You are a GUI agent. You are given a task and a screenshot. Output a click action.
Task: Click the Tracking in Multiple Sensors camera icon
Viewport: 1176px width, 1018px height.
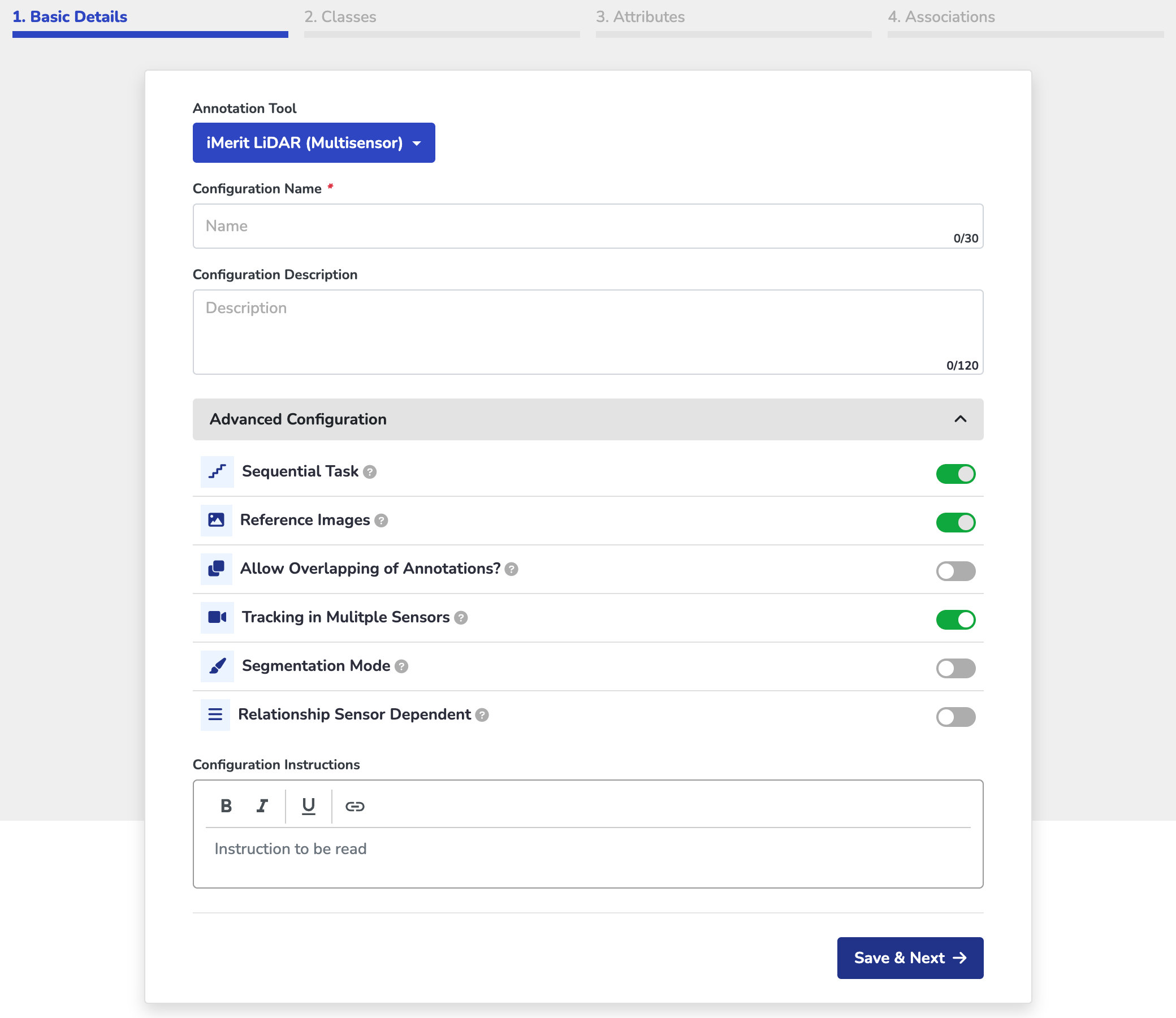pos(217,617)
